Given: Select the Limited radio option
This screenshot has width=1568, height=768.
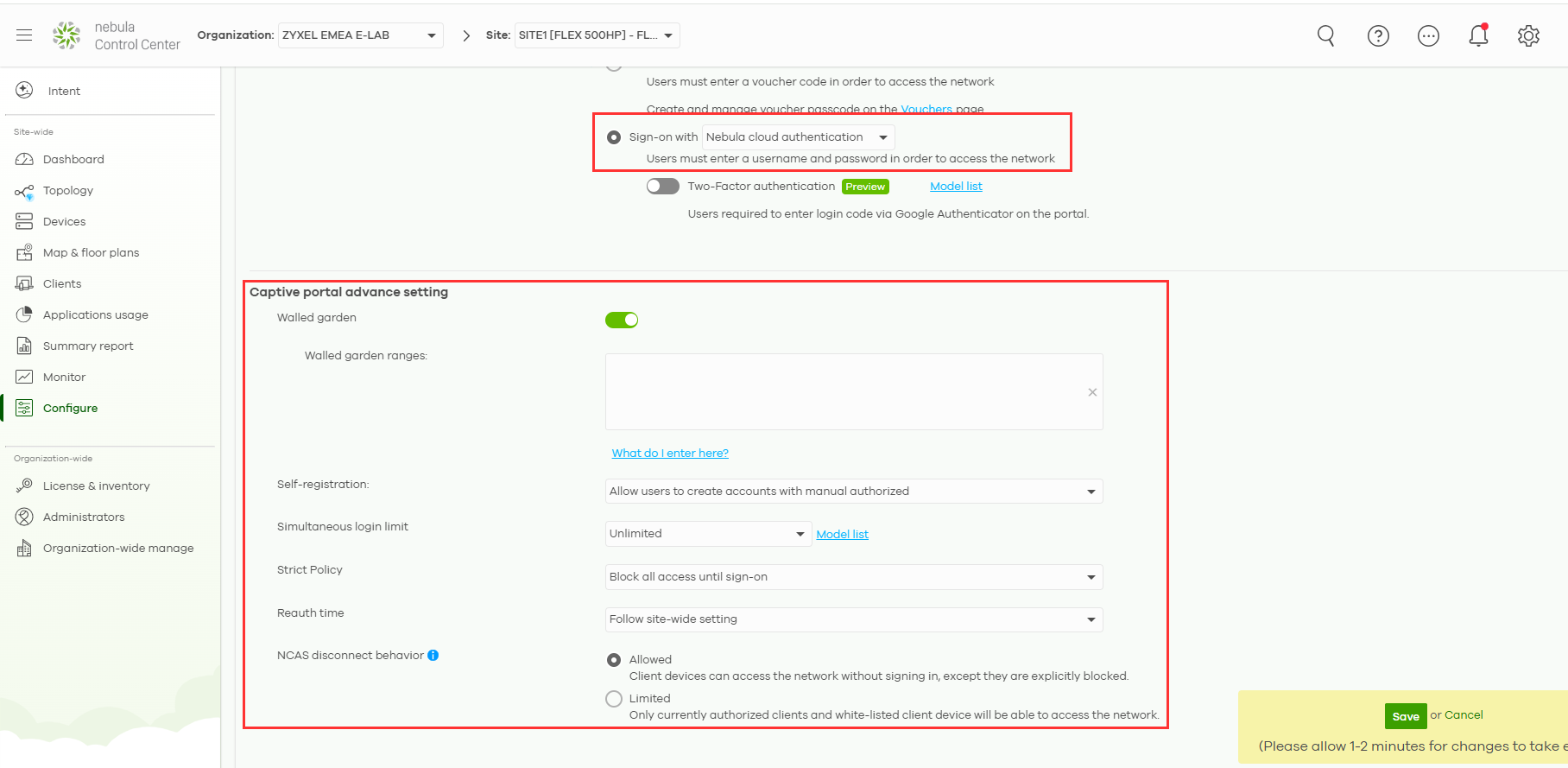Looking at the screenshot, I should click(614, 699).
